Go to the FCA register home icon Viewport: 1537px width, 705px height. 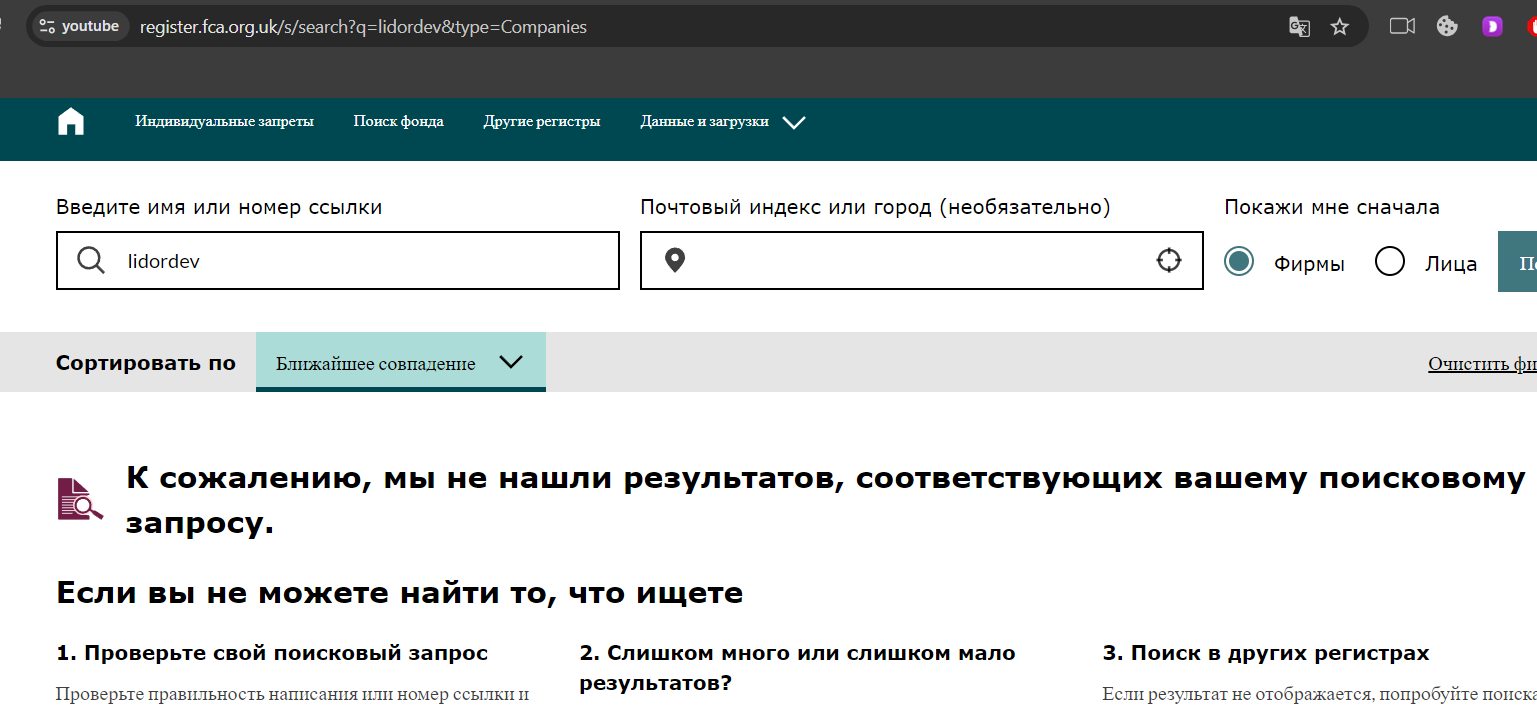71,122
